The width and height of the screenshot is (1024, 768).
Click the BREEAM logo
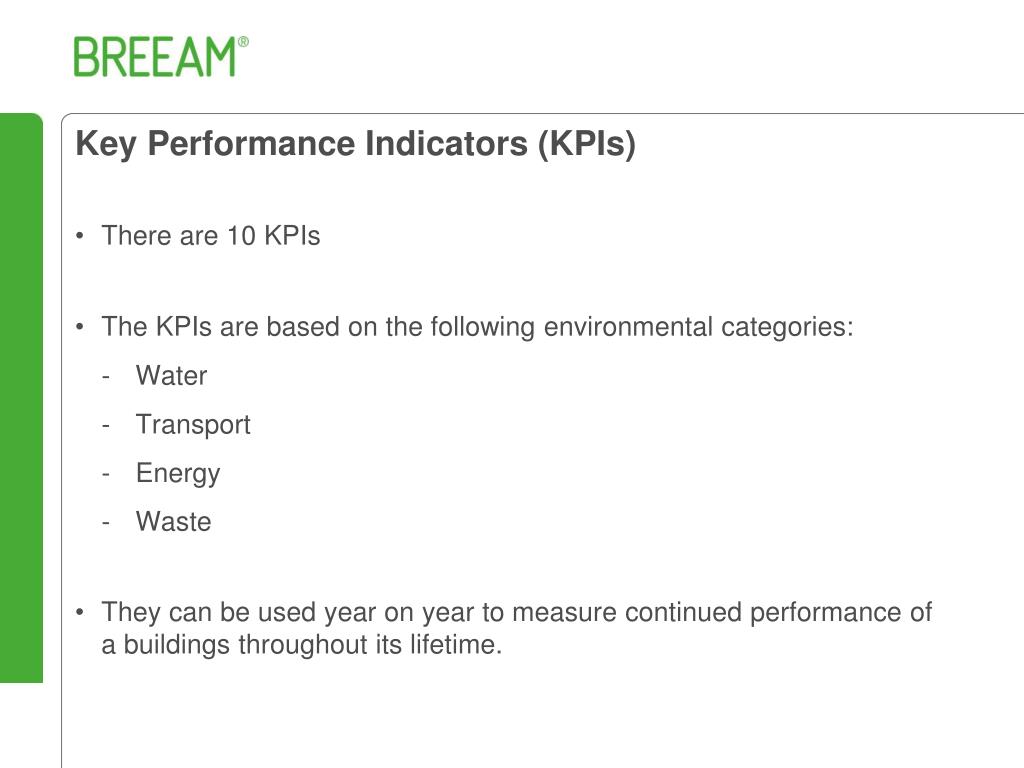pyautogui.click(x=161, y=57)
